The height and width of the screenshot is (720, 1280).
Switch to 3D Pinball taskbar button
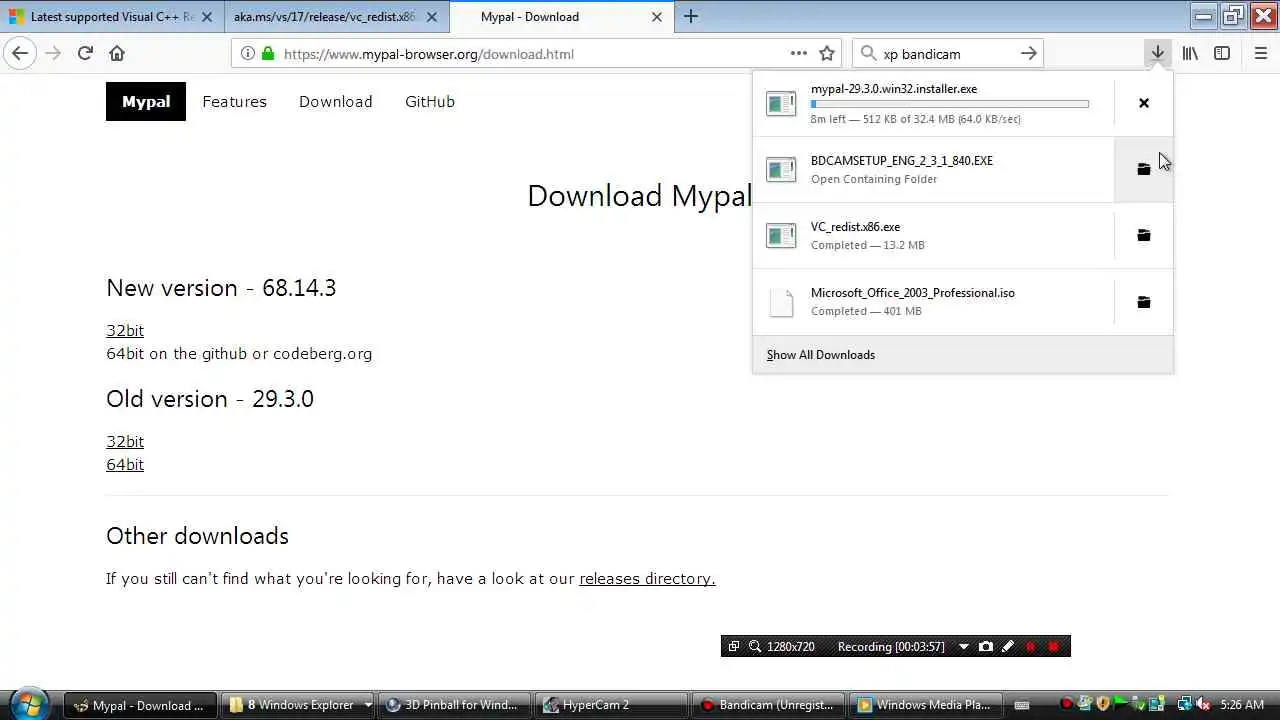pyautogui.click(x=455, y=705)
